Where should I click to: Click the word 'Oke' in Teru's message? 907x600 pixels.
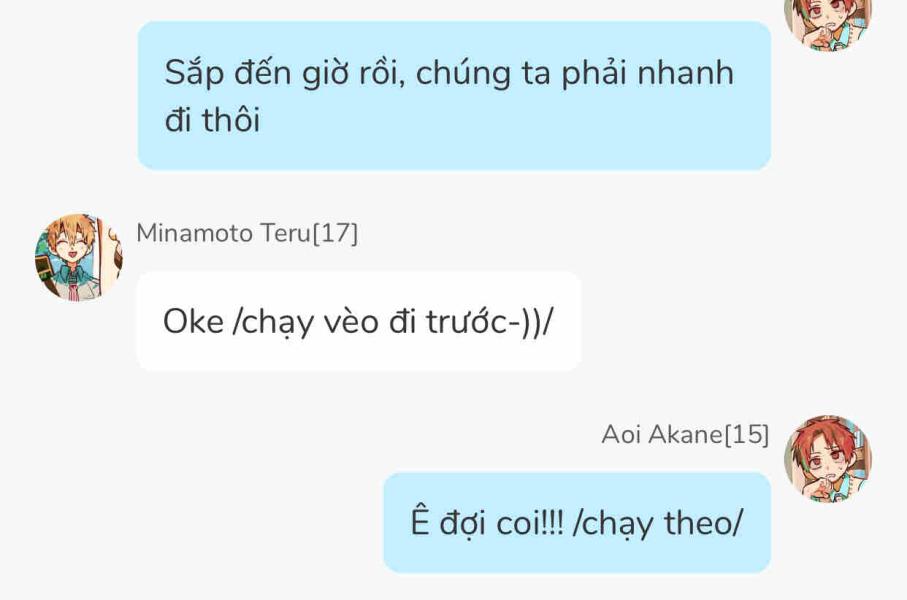pyautogui.click(x=193, y=322)
